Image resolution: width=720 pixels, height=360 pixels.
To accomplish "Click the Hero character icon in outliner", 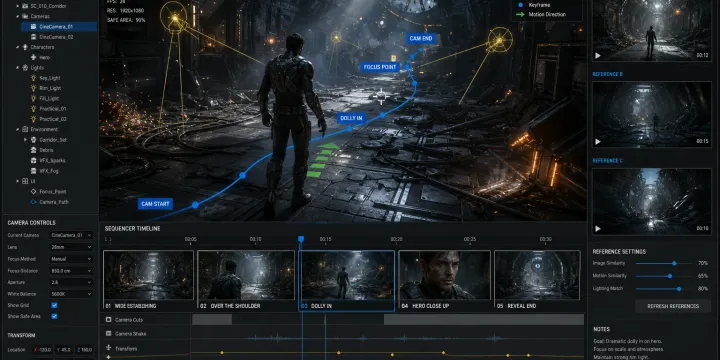I will tap(34, 57).
